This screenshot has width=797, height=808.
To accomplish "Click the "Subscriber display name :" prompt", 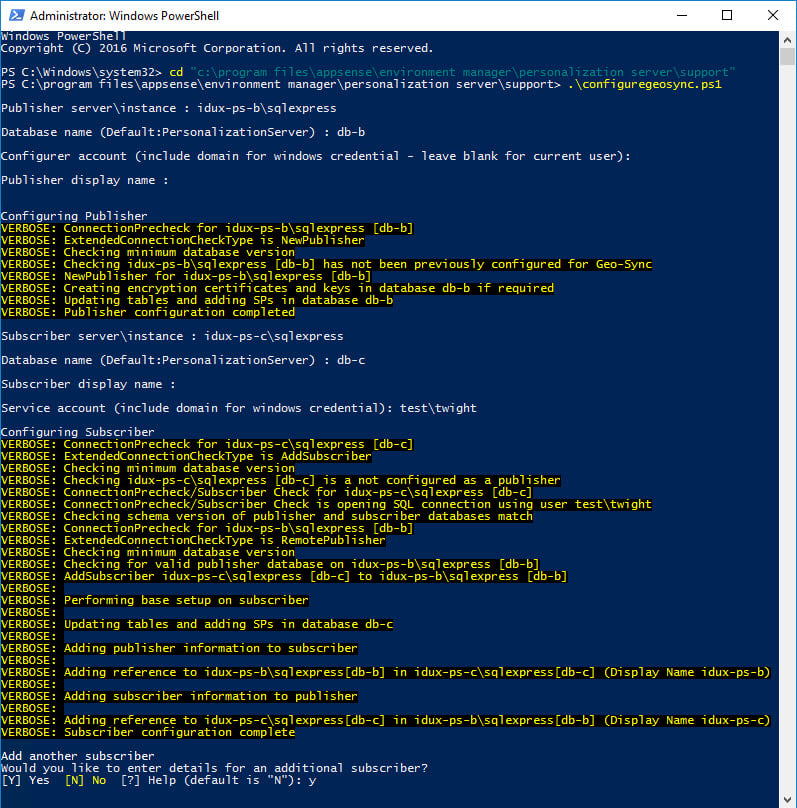I will click(x=88, y=384).
